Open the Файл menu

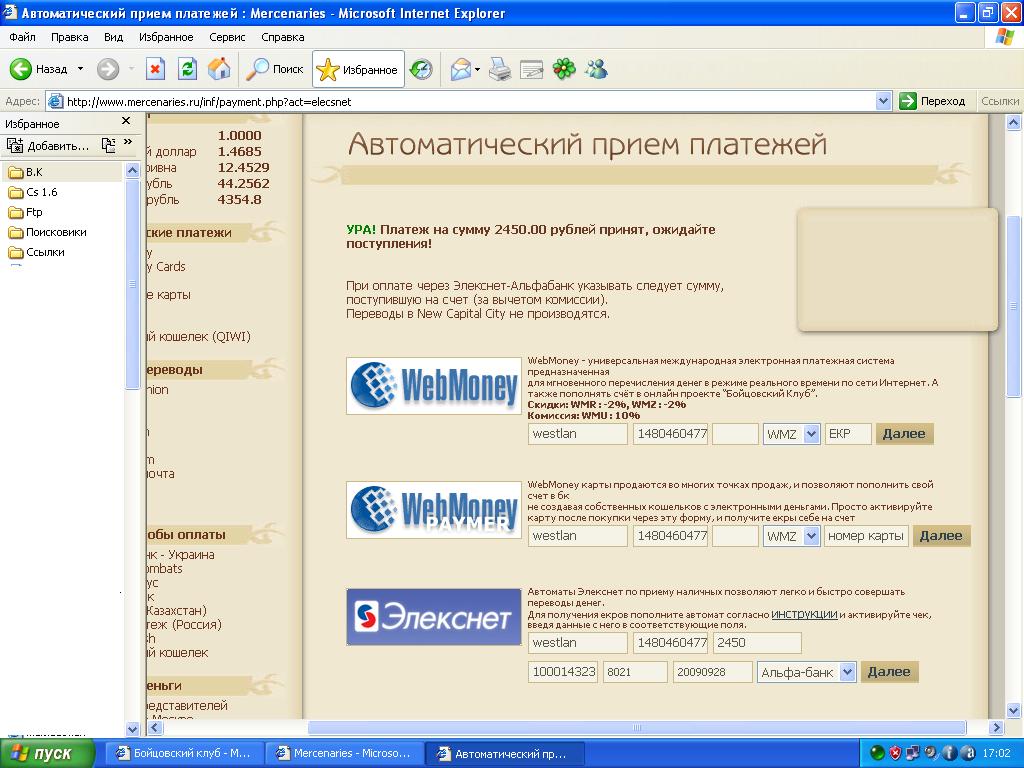click(x=23, y=37)
